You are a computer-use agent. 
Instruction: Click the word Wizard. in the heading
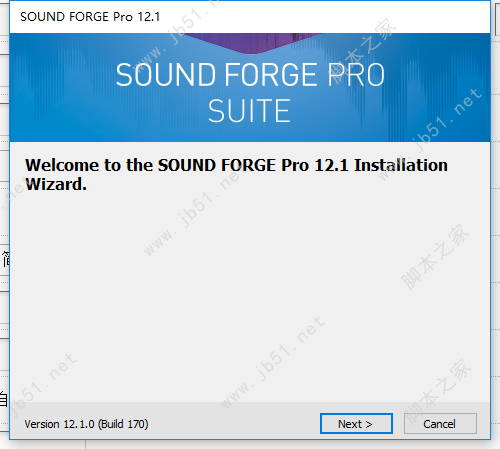pyautogui.click(x=56, y=184)
